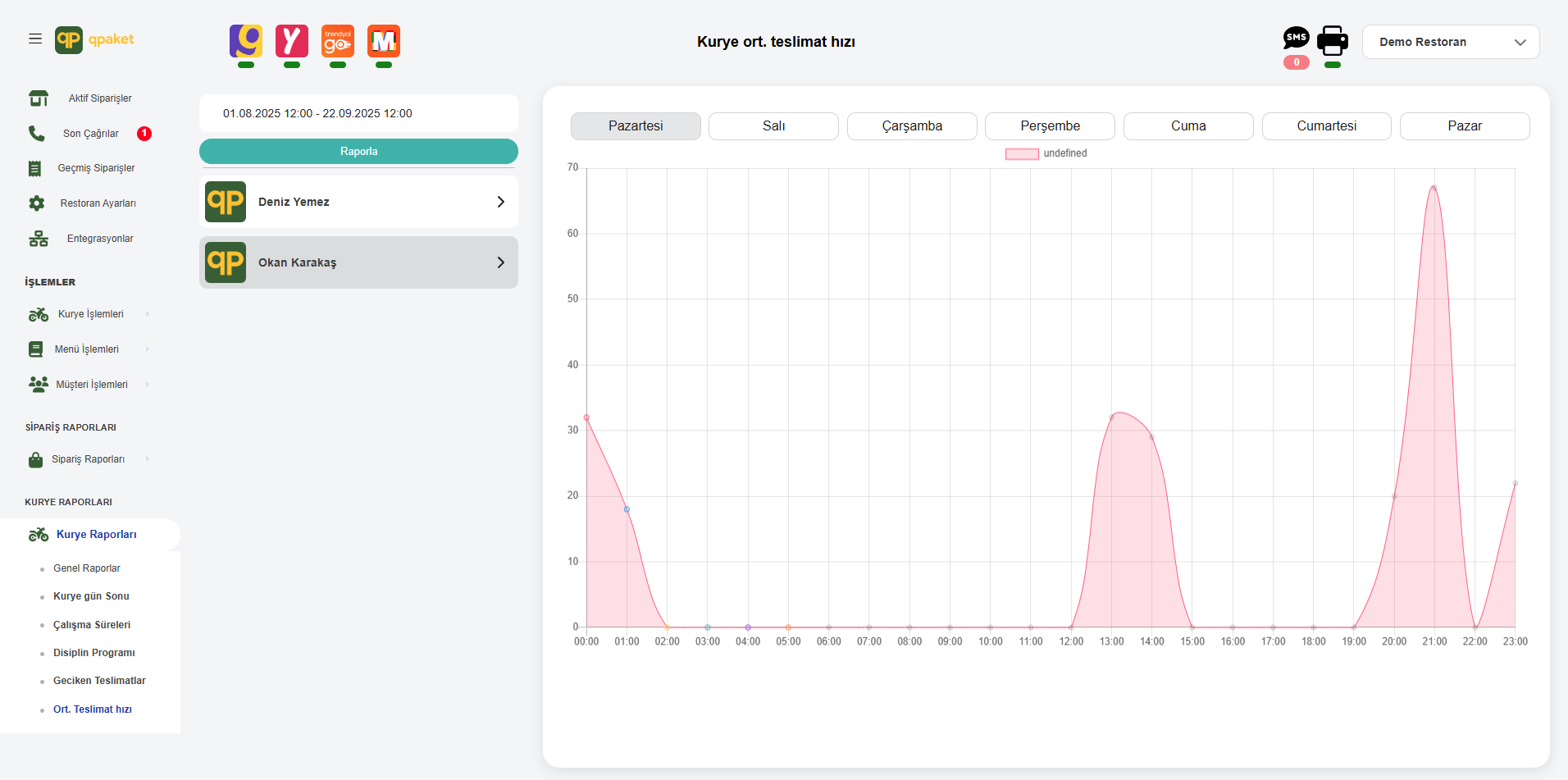Image resolution: width=1568 pixels, height=780 pixels.
Task: Expand Kurye İşlemleri submenu
Action: (90, 314)
